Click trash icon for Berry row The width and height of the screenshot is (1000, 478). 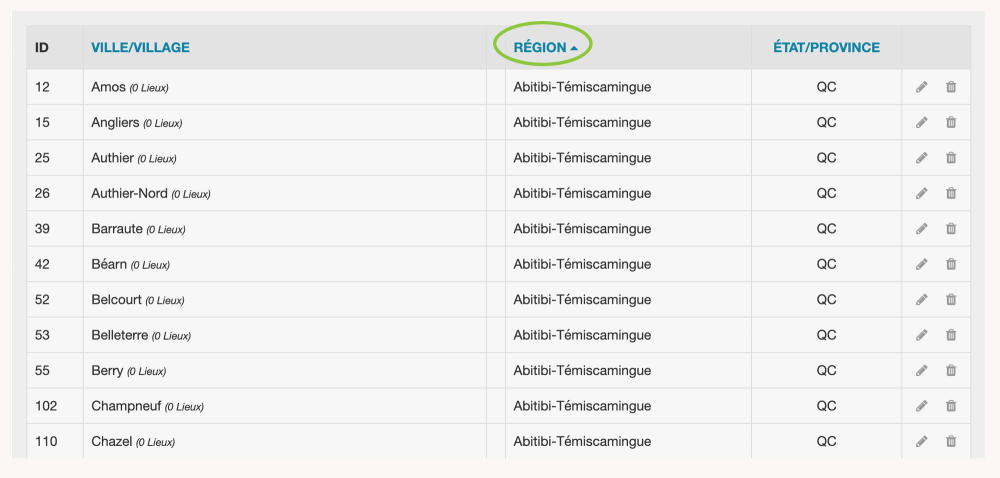pos(951,371)
